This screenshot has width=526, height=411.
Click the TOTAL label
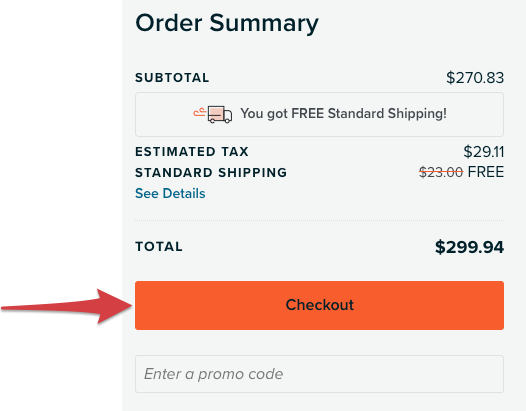click(x=159, y=247)
